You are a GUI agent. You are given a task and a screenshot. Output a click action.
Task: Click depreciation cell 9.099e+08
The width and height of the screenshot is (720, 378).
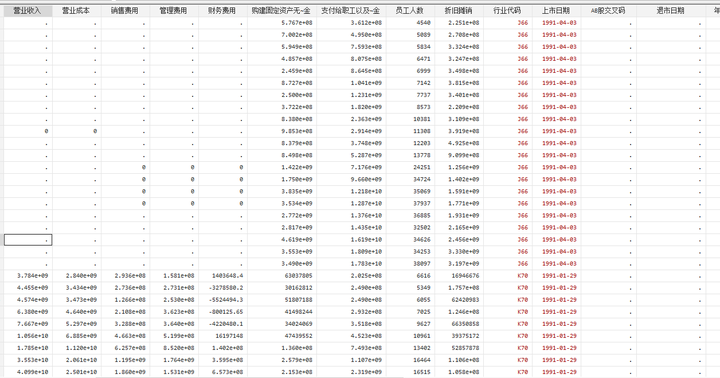tap(459, 155)
